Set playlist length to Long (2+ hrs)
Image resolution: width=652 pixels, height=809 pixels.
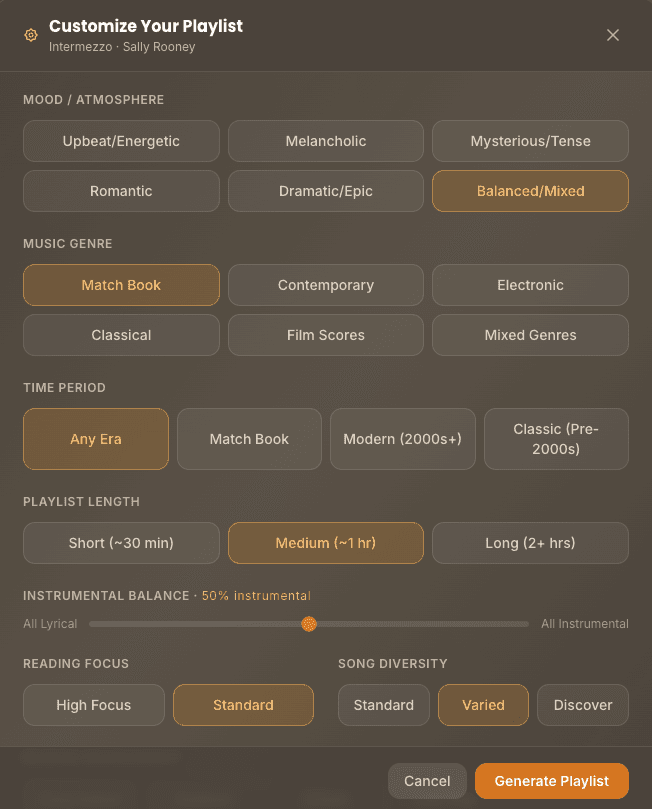coord(530,542)
